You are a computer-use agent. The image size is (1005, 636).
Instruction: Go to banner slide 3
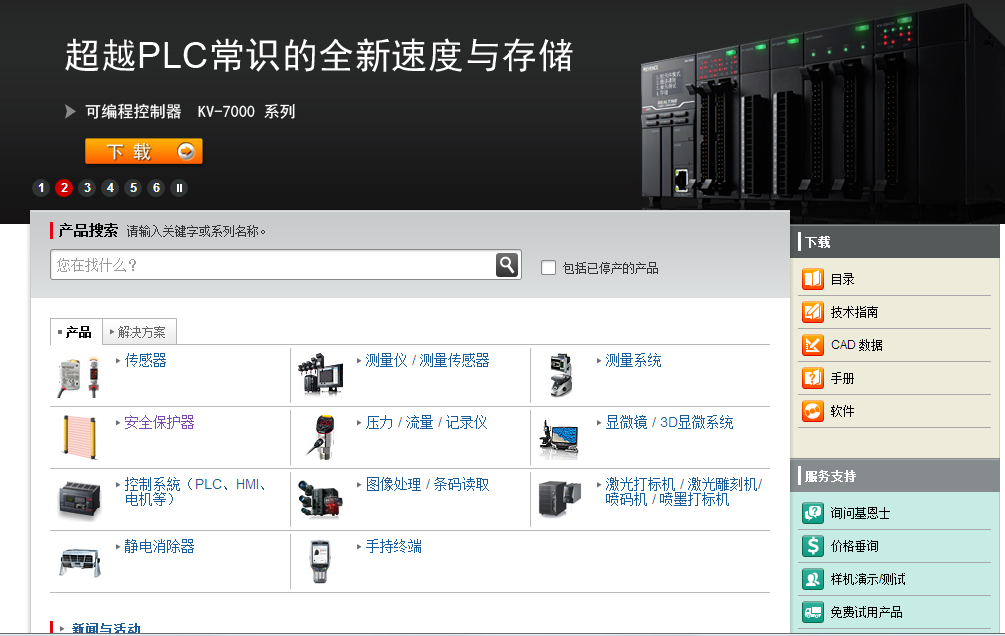[x=87, y=188]
